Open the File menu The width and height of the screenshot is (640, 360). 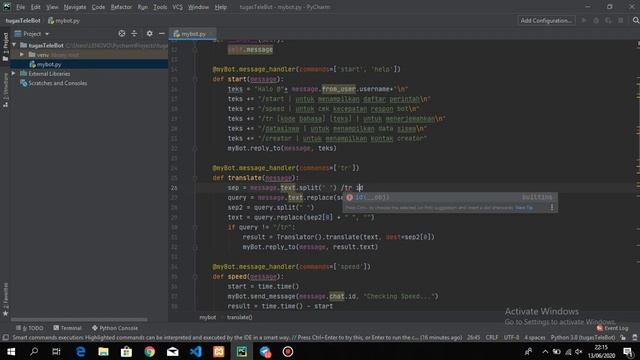[x=20, y=7]
